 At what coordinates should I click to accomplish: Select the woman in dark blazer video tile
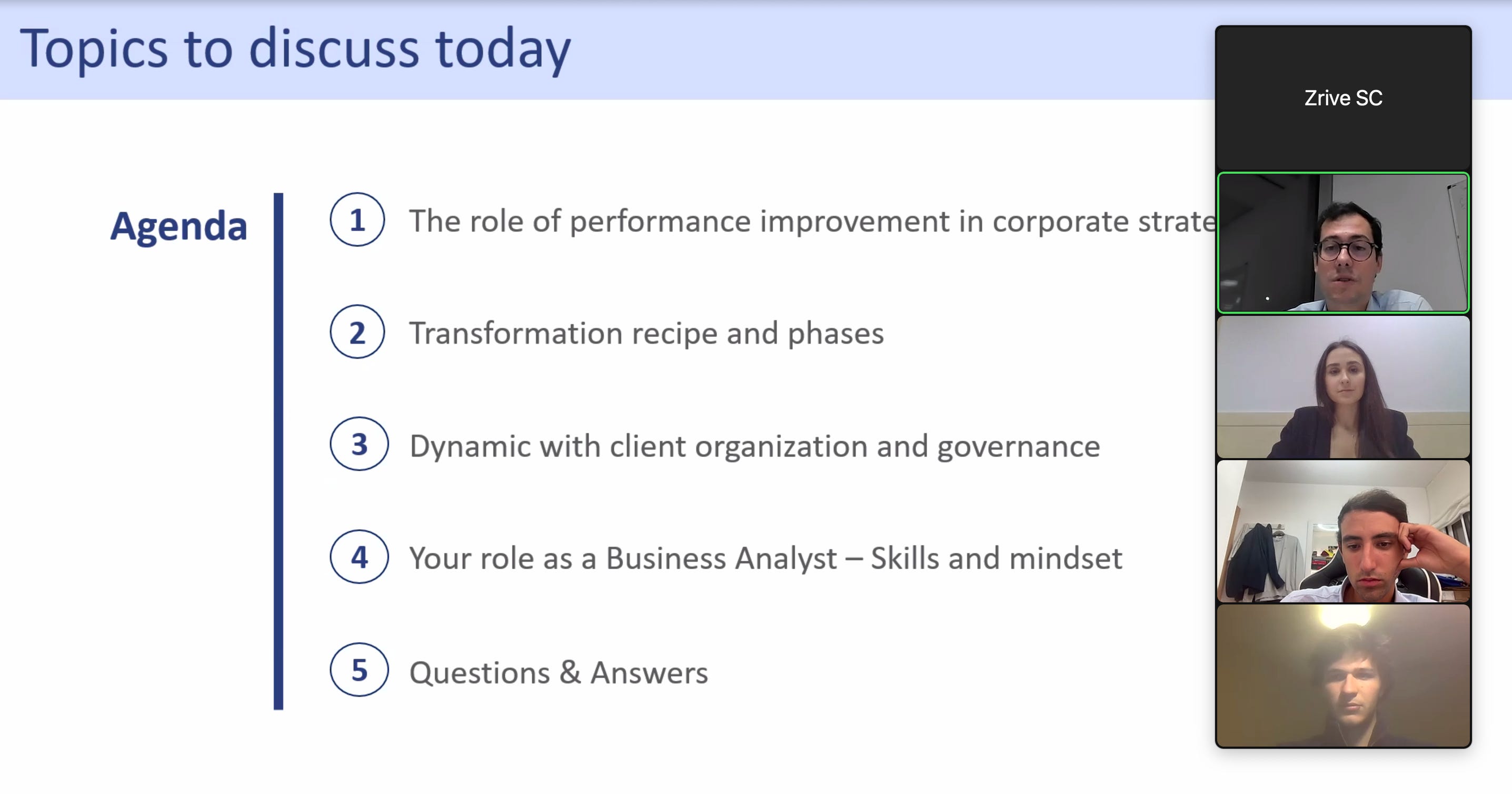[1343, 388]
